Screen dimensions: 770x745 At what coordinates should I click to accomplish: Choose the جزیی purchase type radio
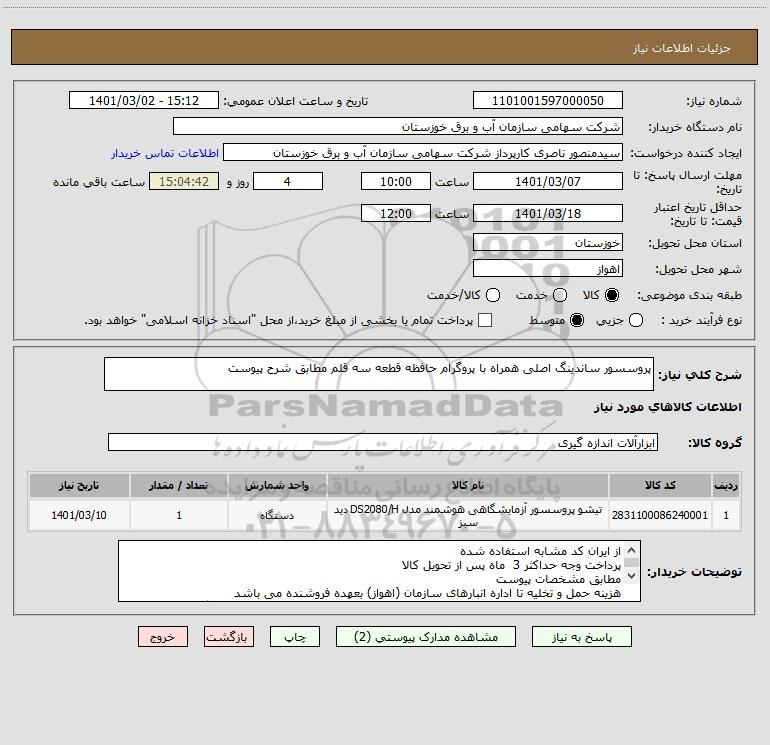(636, 320)
